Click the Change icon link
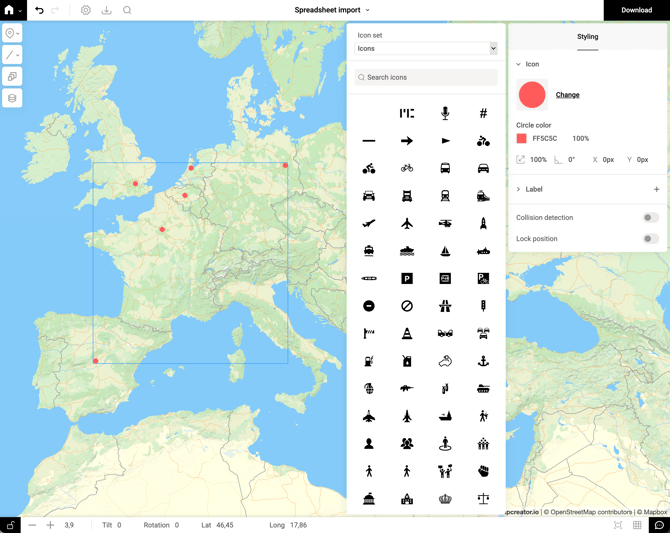Image resolution: width=670 pixels, height=533 pixels. click(567, 95)
